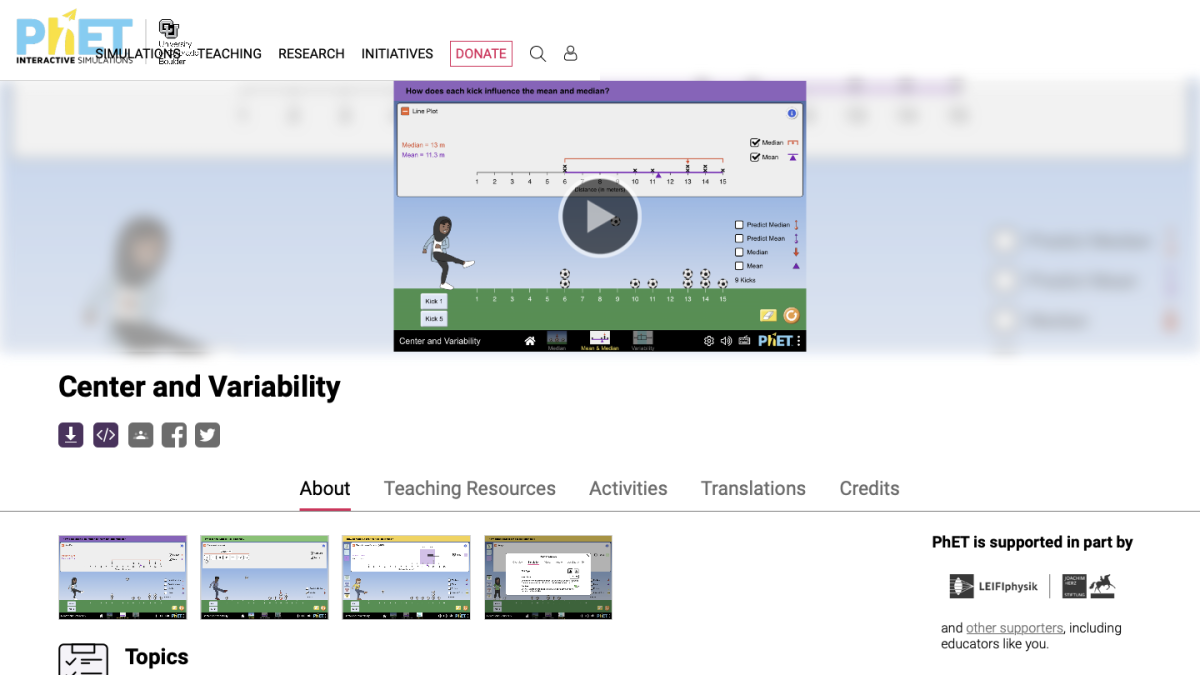Screen dimensions: 1200x675
Task: Share the simulation via the Twitter icon
Action: pos(207,434)
